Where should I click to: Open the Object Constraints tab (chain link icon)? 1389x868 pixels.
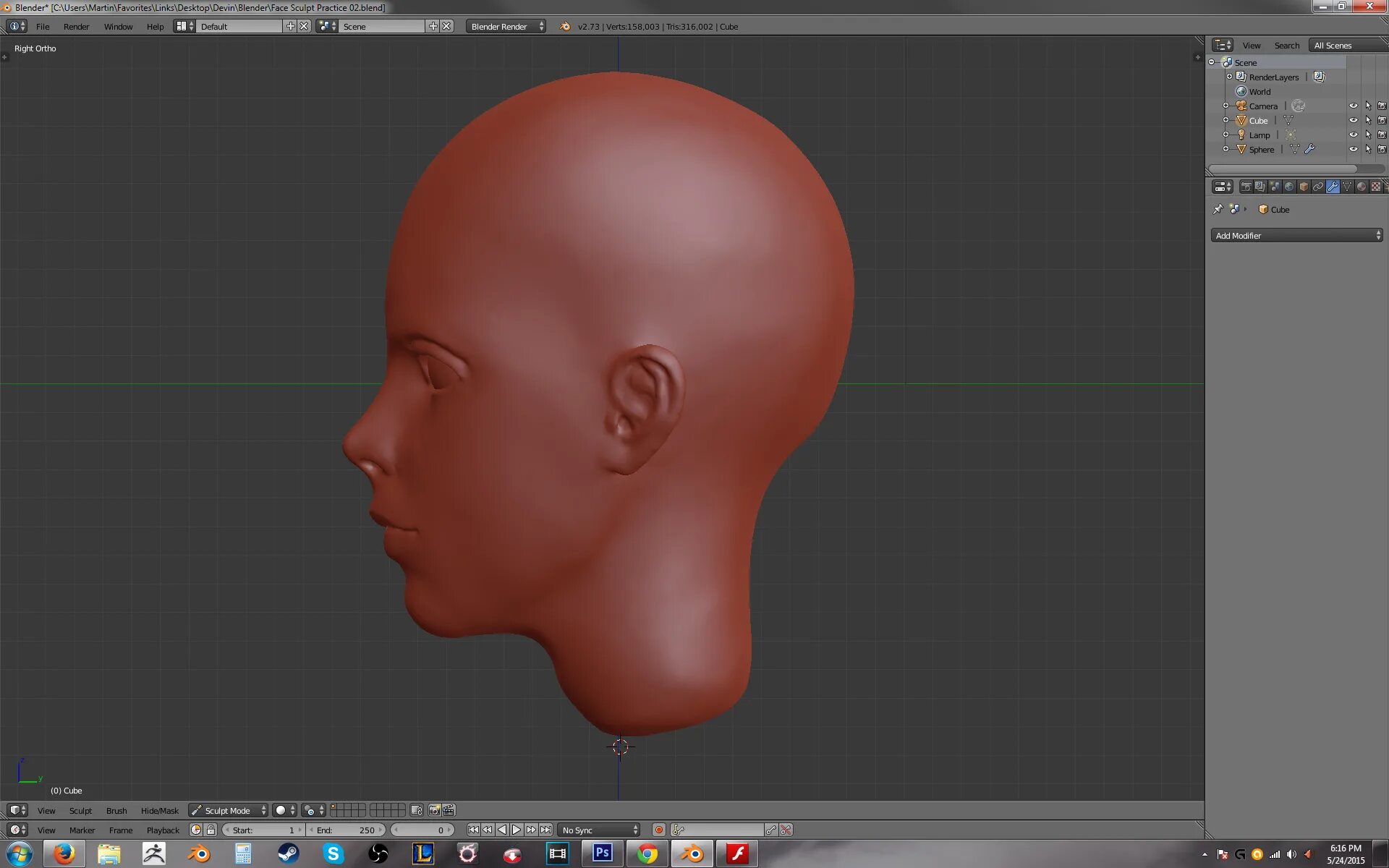(x=1318, y=187)
